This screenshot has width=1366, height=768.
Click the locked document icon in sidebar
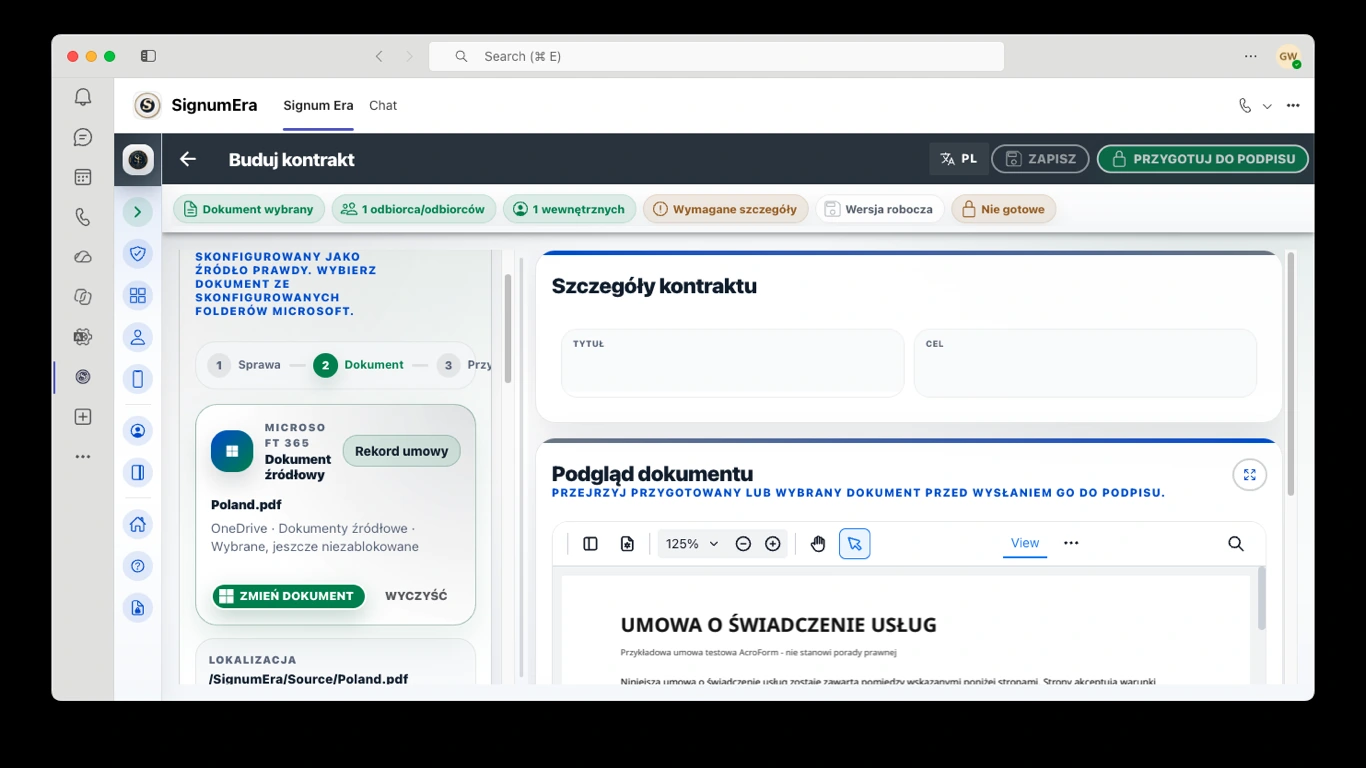(x=138, y=607)
